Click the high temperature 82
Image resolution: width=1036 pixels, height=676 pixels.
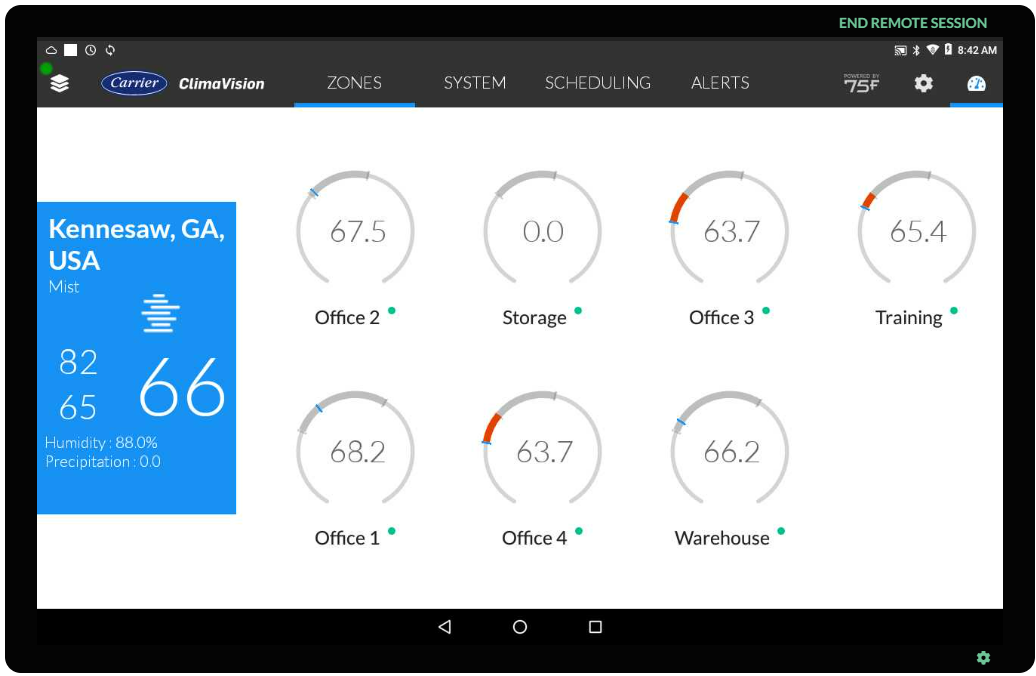coord(78,362)
